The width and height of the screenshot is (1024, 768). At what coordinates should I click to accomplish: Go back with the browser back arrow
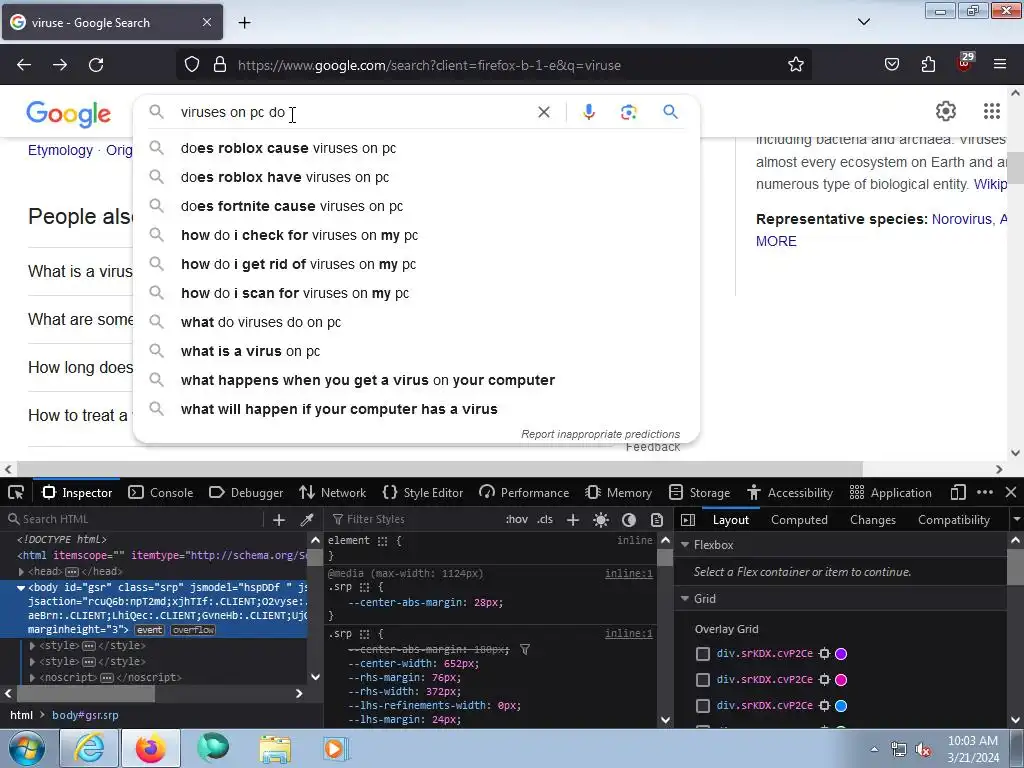pos(24,65)
